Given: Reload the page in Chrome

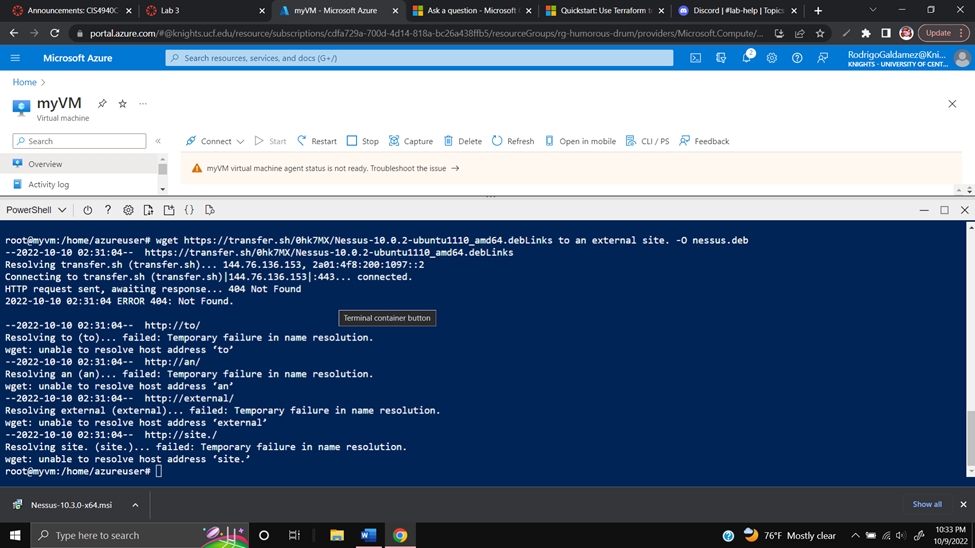Looking at the screenshot, I should tap(55, 33).
